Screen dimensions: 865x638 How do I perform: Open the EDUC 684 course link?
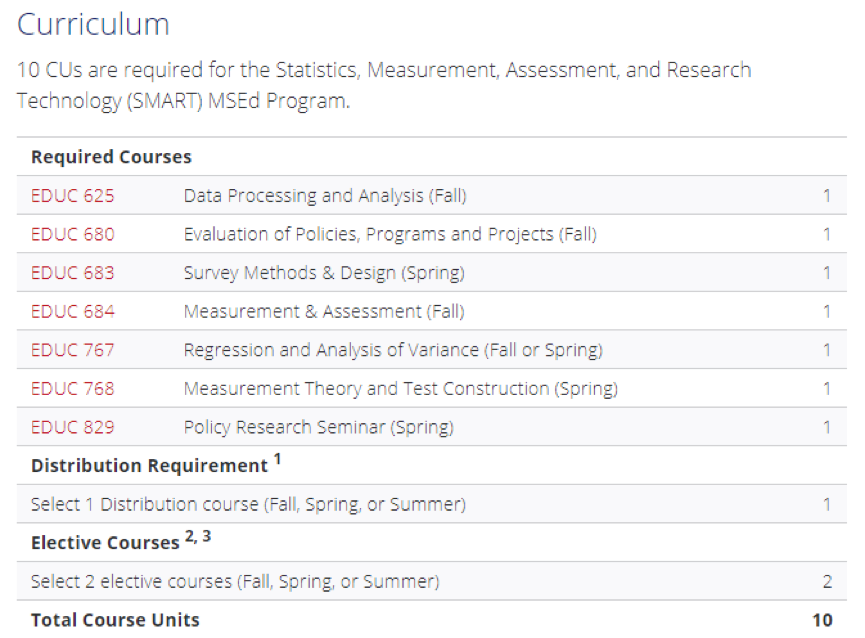tap(72, 312)
